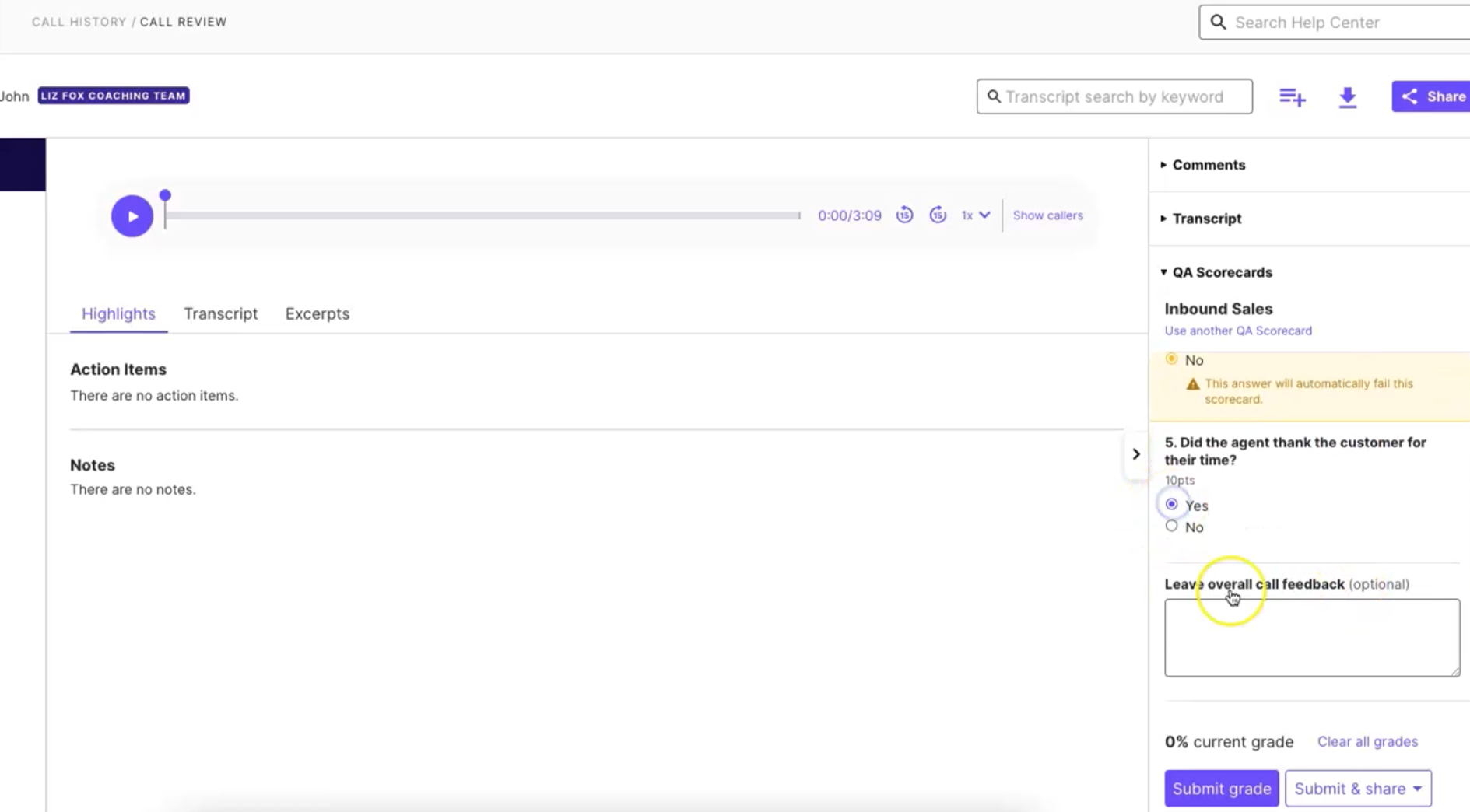Click the Liz Fox Coaching Team badge
The height and width of the screenshot is (812, 1470).
pyautogui.click(x=114, y=96)
